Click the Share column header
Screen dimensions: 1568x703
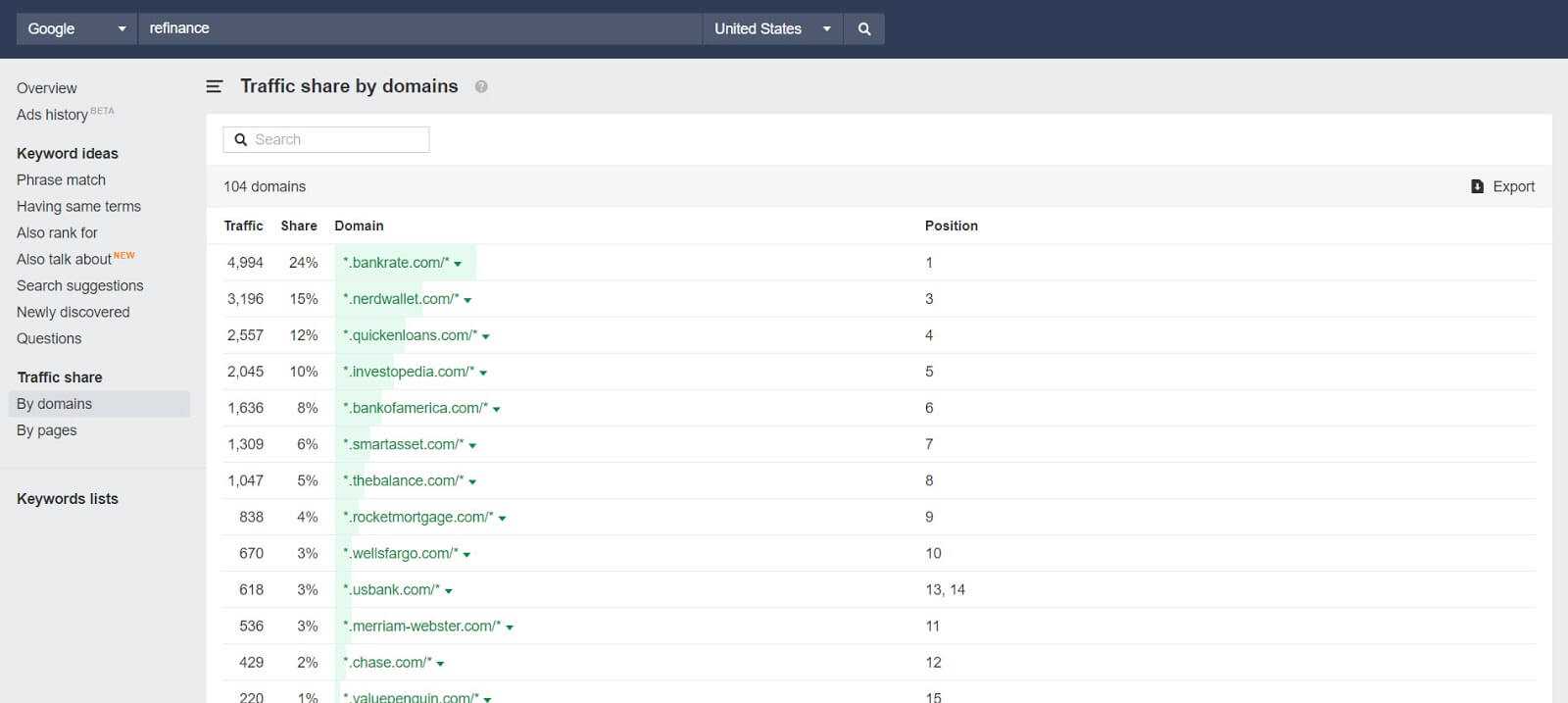pos(299,226)
